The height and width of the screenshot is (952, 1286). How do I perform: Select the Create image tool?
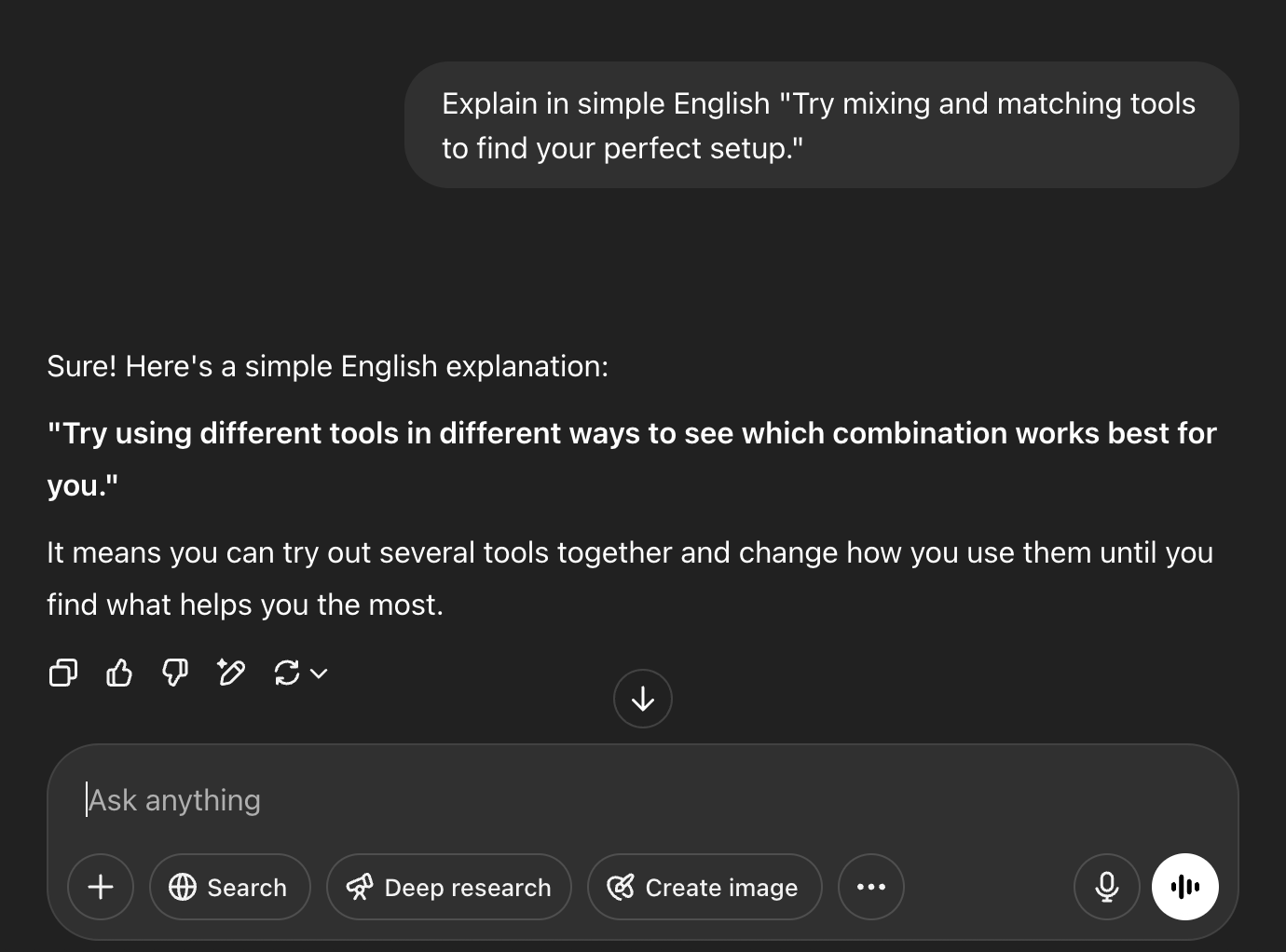(x=705, y=887)
